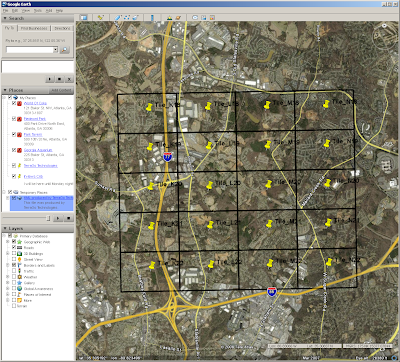Click the search magnifying glass button
This screenshot has width=400, height=362.
pos(65,50)
